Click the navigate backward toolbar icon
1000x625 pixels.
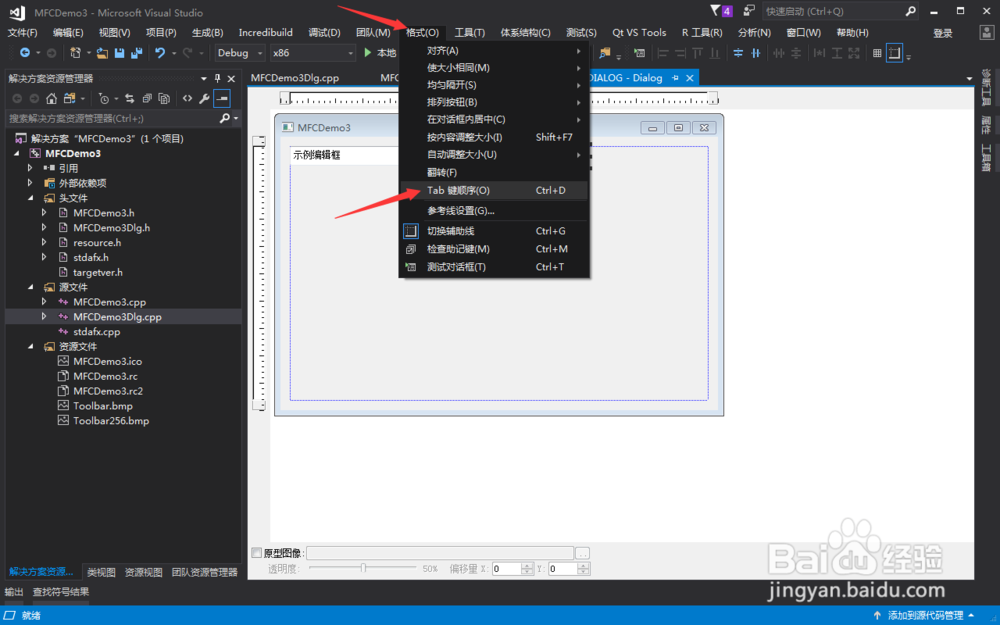tap(25, 53)
